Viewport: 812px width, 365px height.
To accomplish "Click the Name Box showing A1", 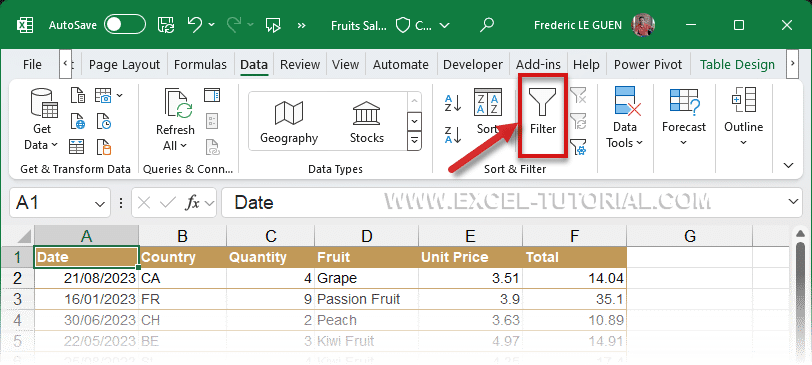I will 54,202.
